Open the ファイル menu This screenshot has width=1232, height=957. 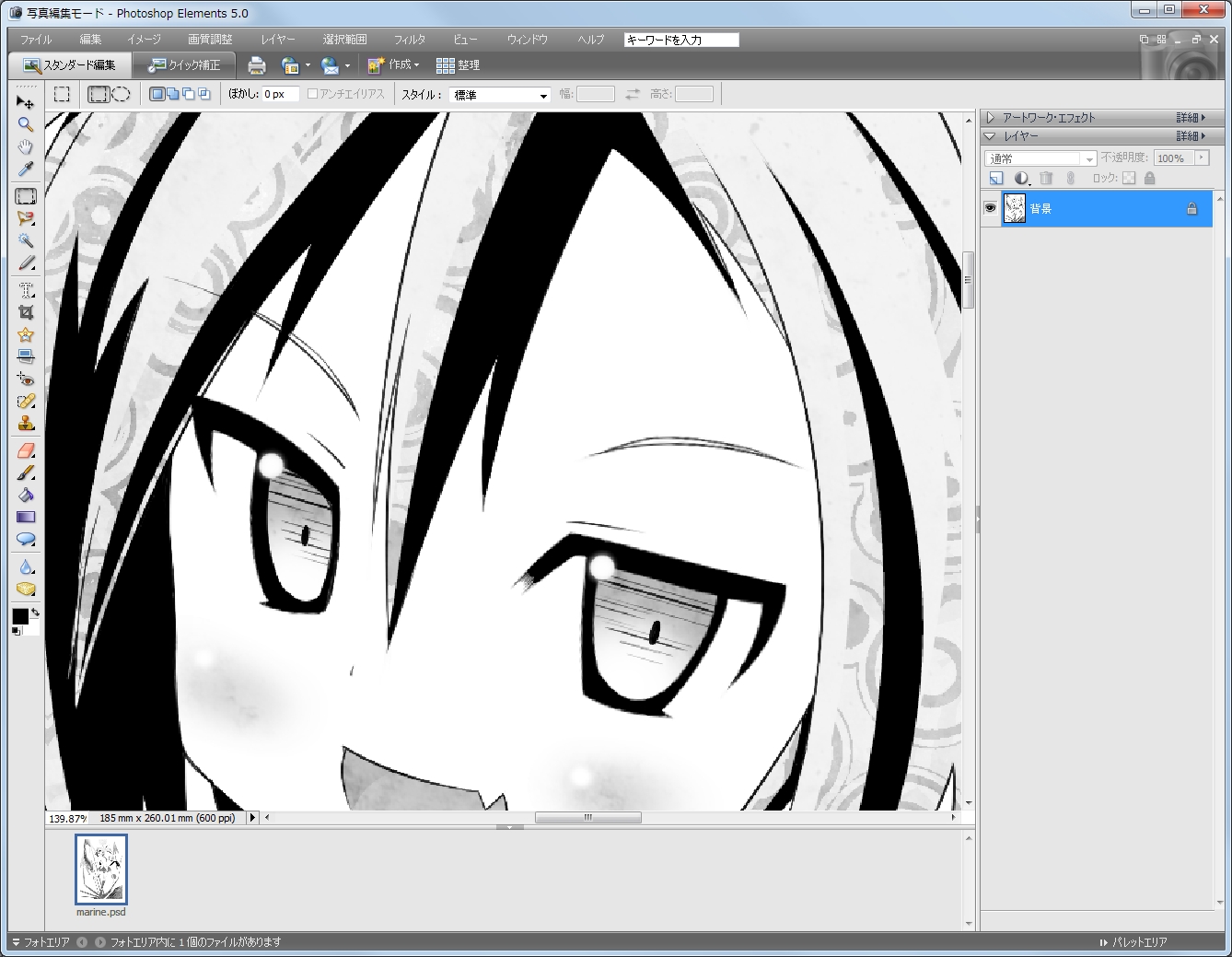(36, 40)
